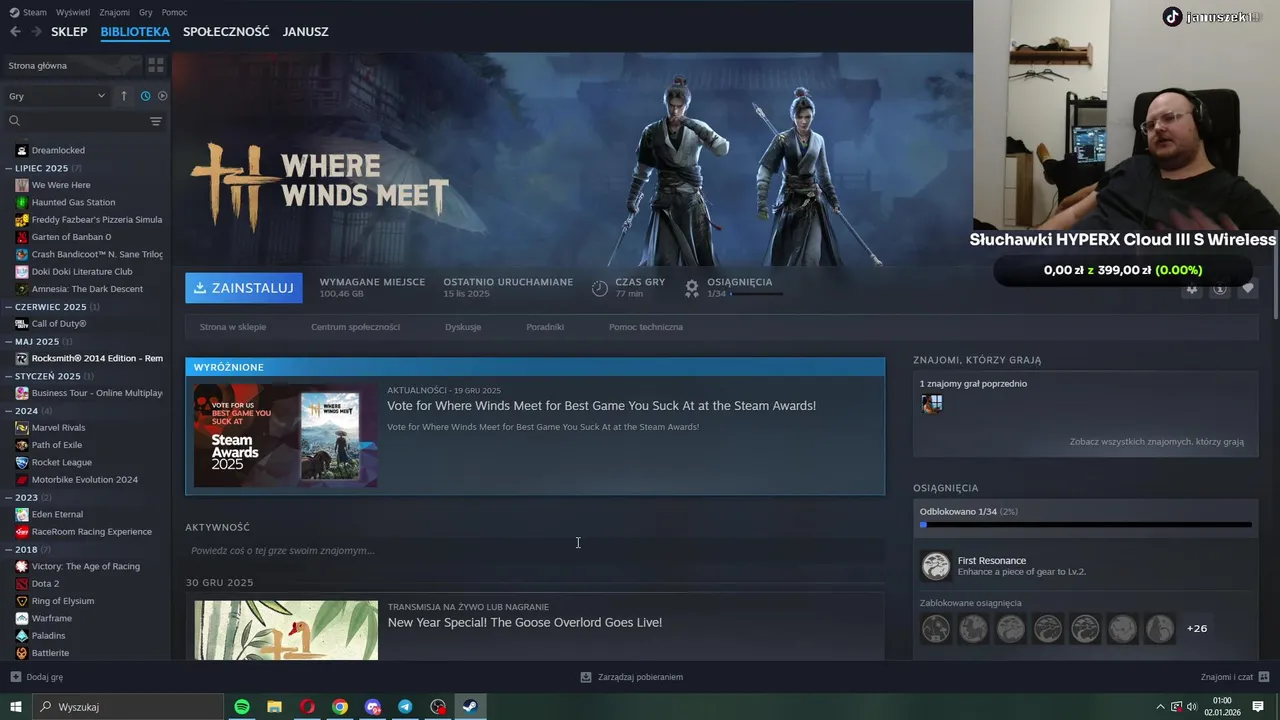
Task: Click the Dodaj grę plus icon
Action: pos(15,677)
